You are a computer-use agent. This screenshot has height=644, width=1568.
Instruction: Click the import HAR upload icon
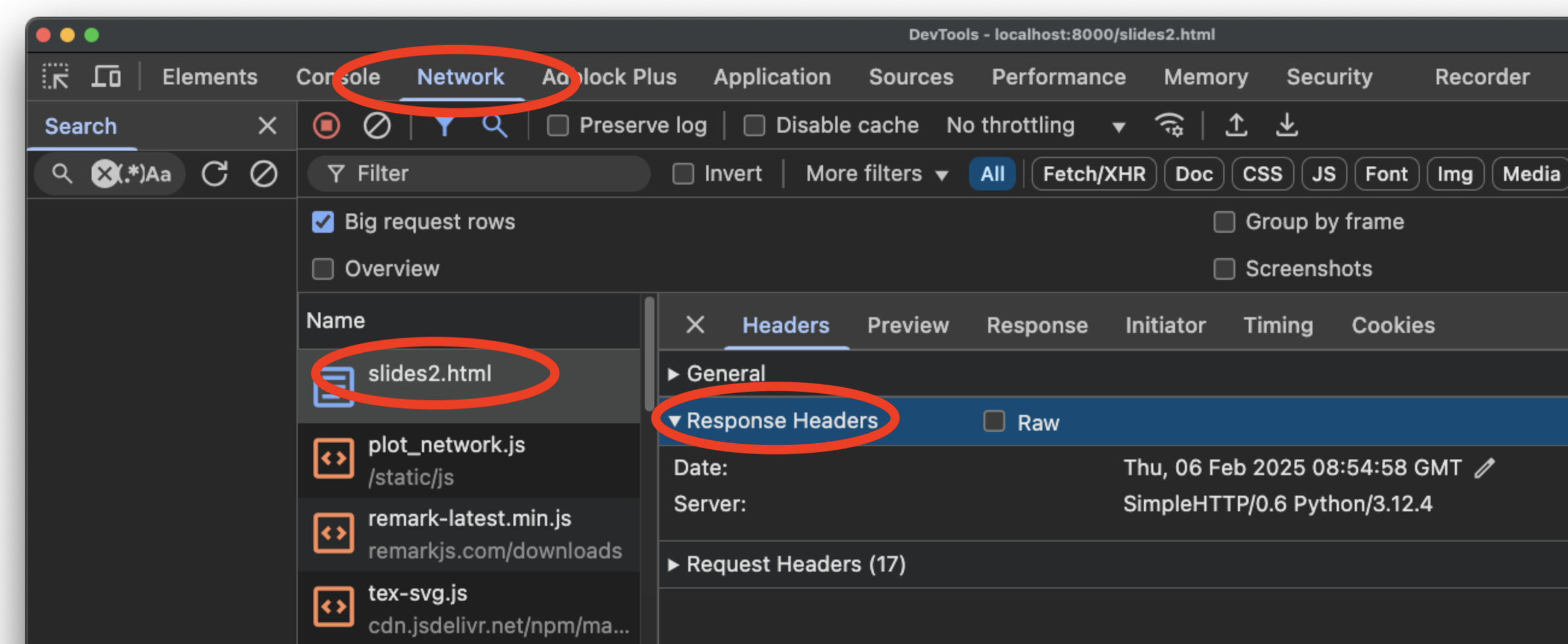coord(1236,125)
